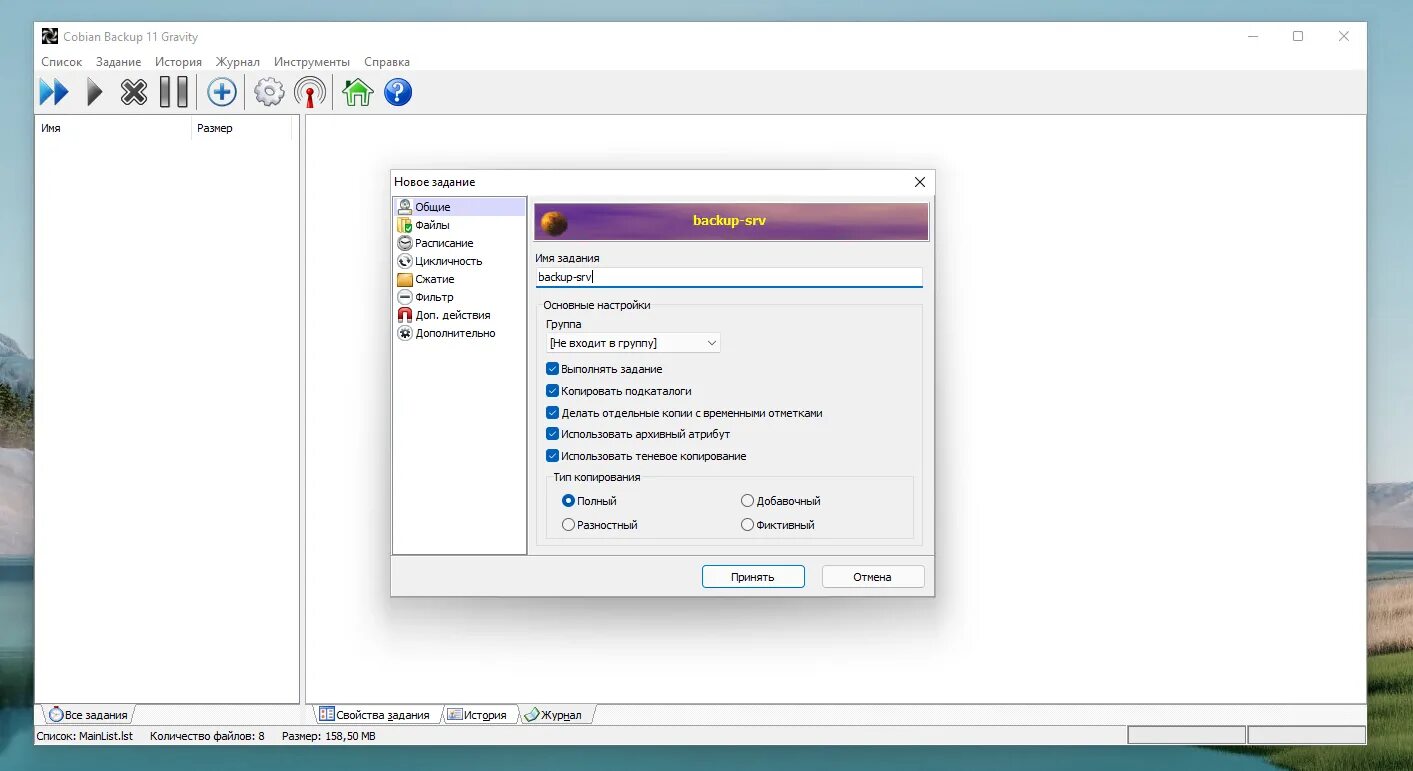Create new task with the plus icon
Screen dimensions: 1413x771
click(x=222, y=93)
